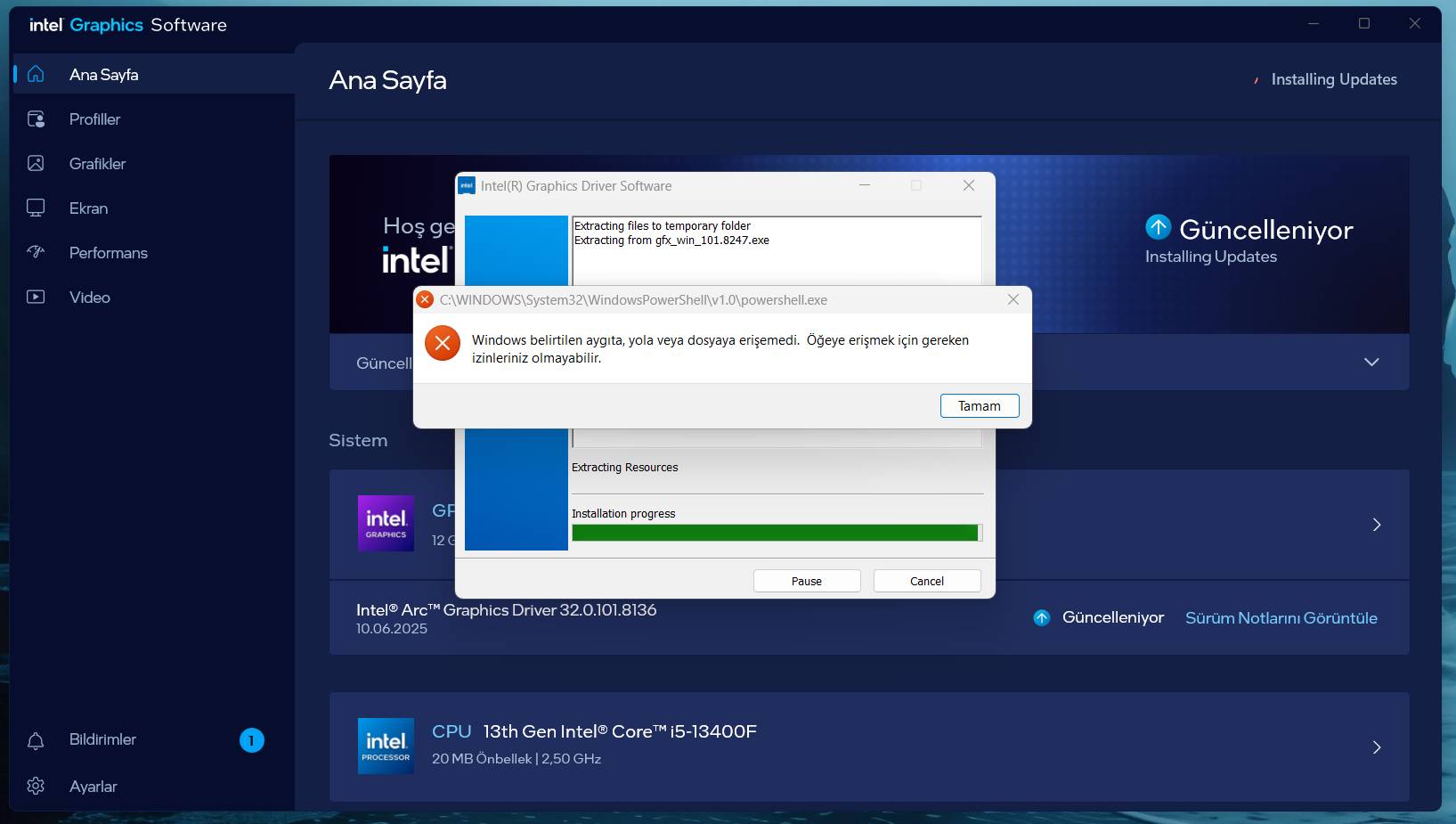Viewport: 1456px width, 824px height.
Task: Pause the driver installation
Action: coord(807,581)
